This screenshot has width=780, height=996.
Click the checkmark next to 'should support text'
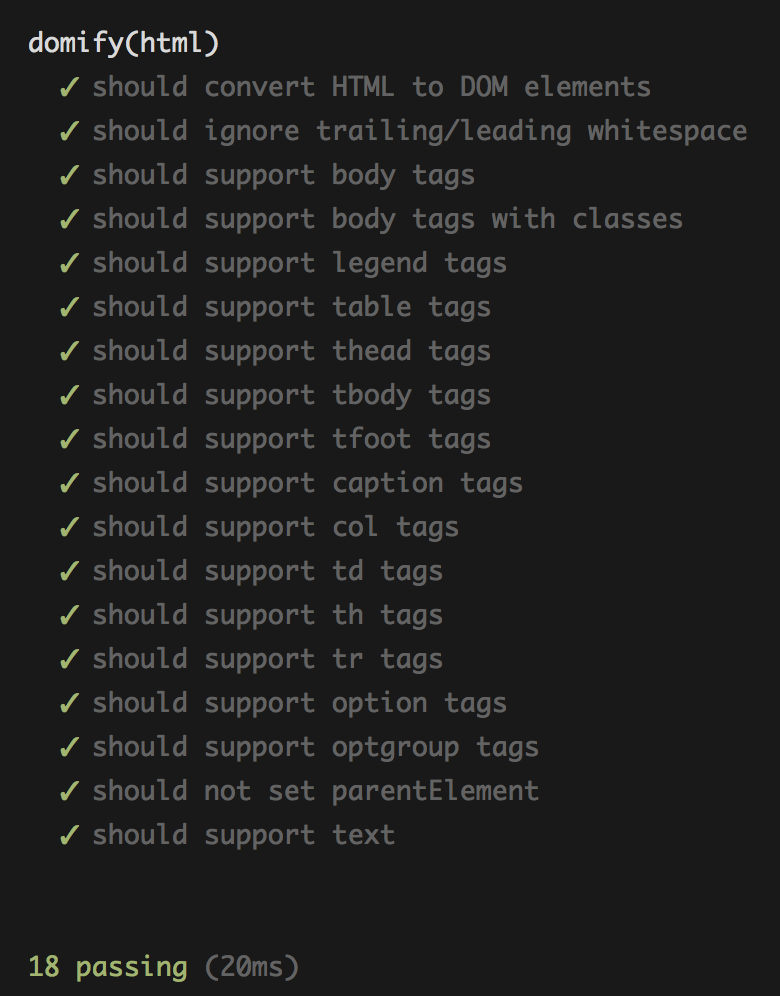point(69,835)
